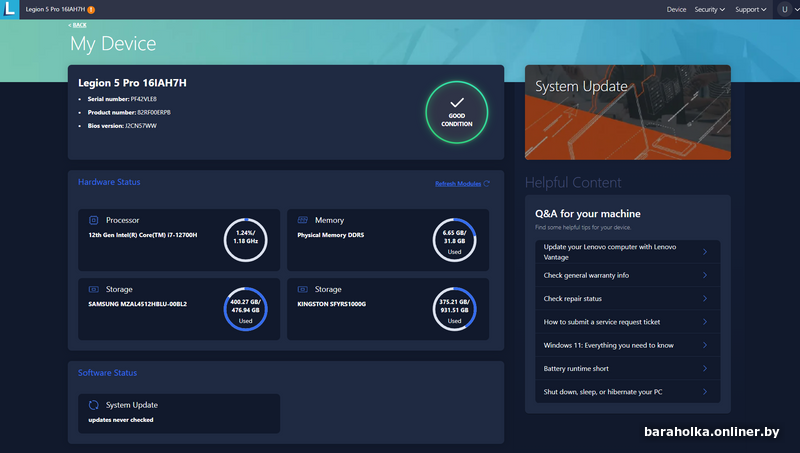Click the Legion 5 Pro 16IAH7H title bar name
The width and height of the screenshot is (800, 453).
click(55, 10)
